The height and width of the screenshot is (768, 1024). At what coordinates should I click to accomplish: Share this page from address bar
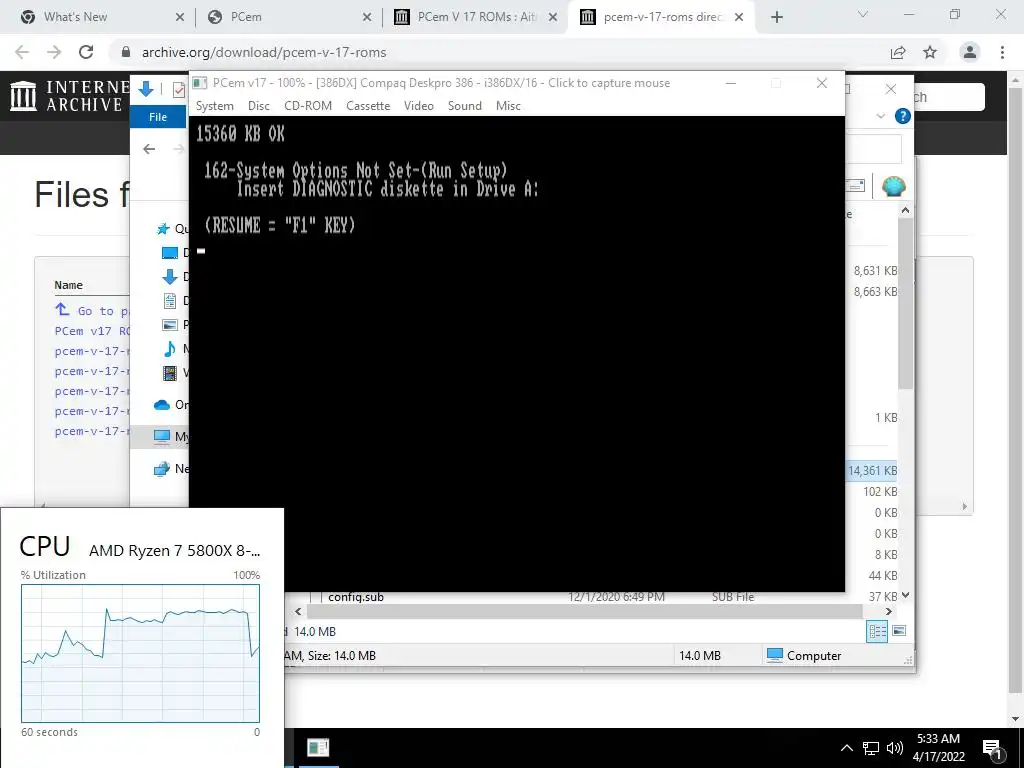coord(899,52)
